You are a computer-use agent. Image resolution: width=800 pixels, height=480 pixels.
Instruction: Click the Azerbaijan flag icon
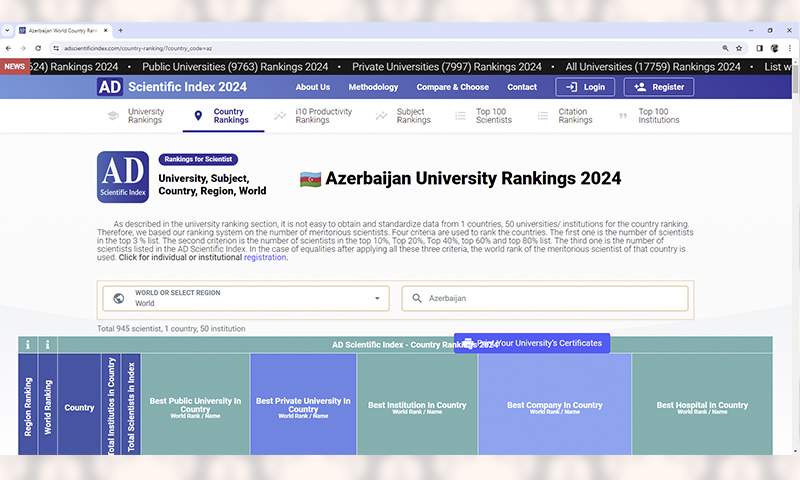[x=310, y=180]
